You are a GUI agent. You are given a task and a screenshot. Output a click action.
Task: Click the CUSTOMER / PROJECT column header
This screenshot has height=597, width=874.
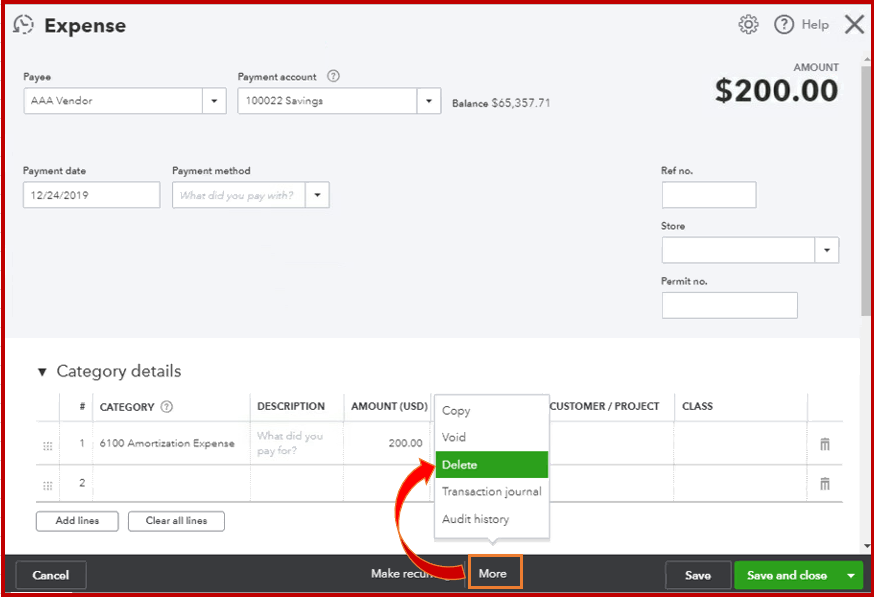pos(604,406)
